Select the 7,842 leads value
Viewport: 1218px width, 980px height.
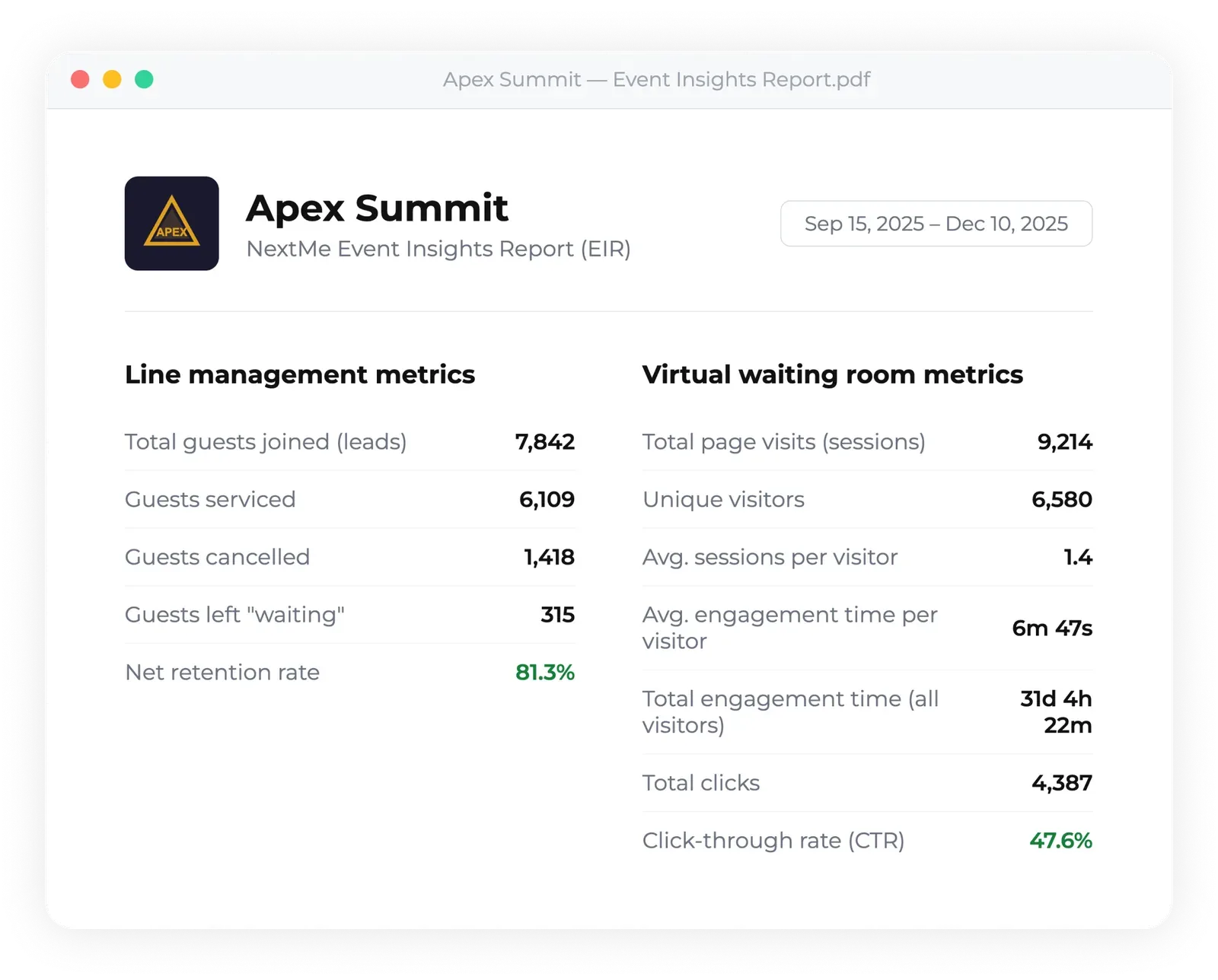click(545, 442)
